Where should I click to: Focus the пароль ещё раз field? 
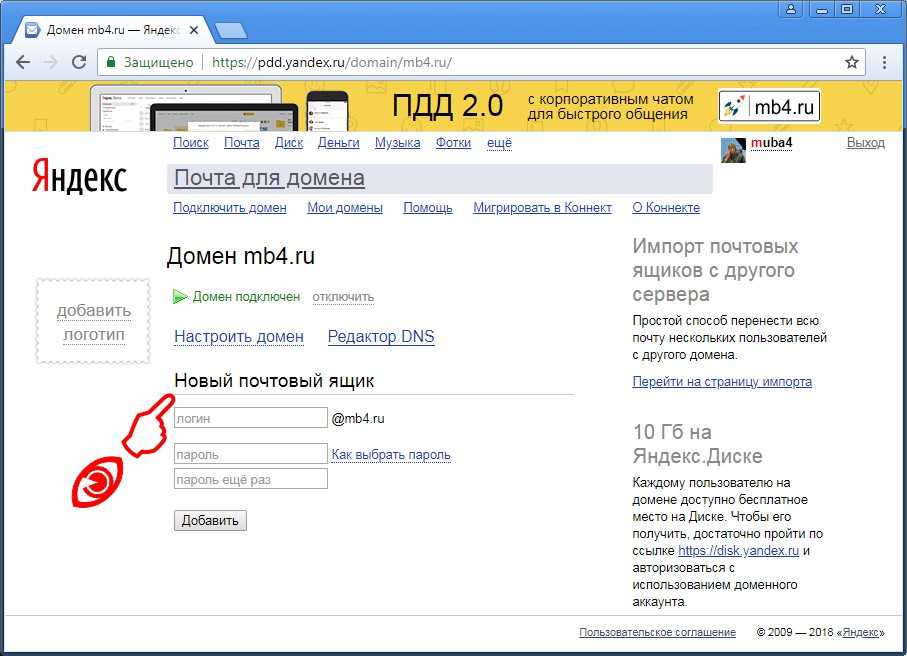pos(250,479)
